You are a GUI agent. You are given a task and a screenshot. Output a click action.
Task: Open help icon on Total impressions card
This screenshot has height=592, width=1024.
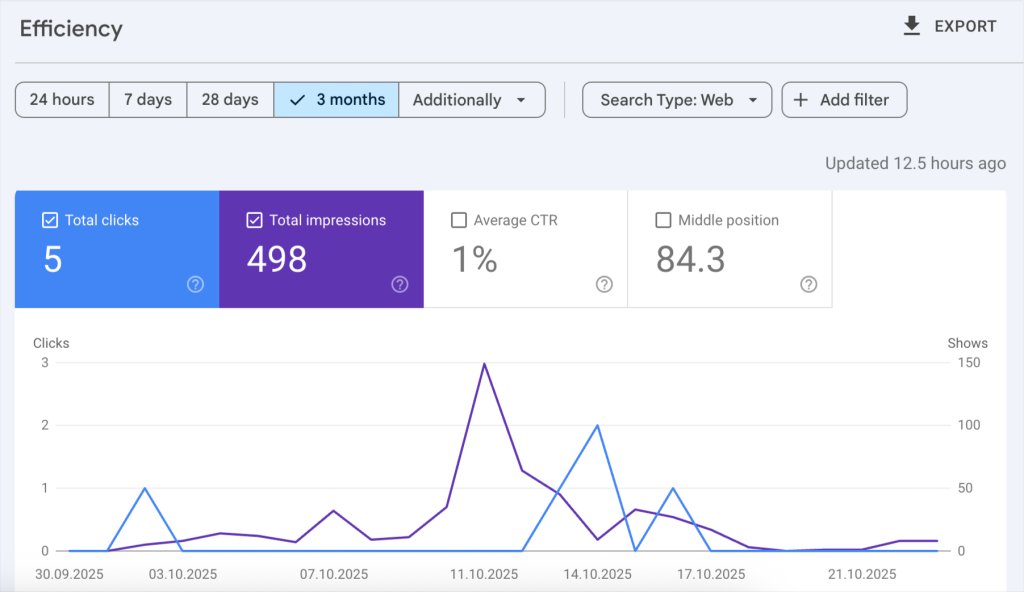pos(400,285)
